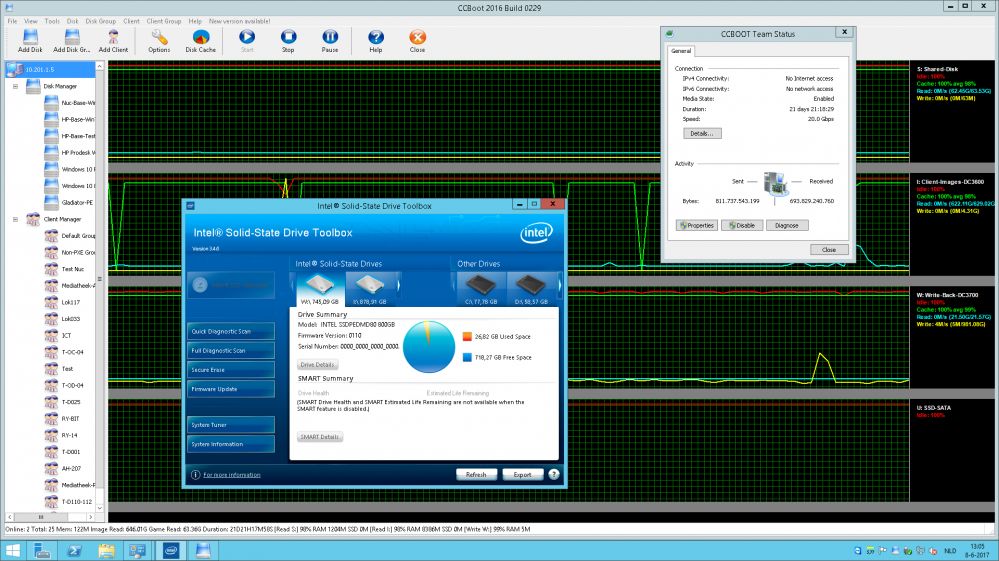Open Firmware Update
999x561 pixels.
[x=231, y=389]
